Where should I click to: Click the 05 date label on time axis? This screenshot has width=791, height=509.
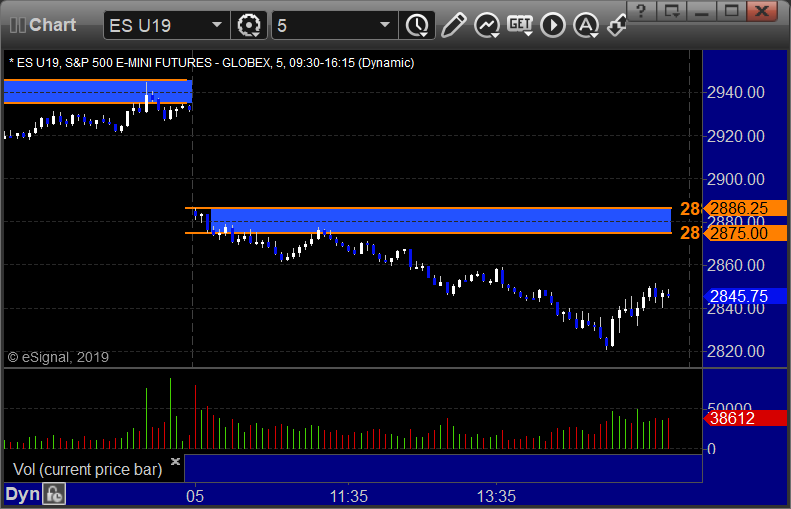195,496
